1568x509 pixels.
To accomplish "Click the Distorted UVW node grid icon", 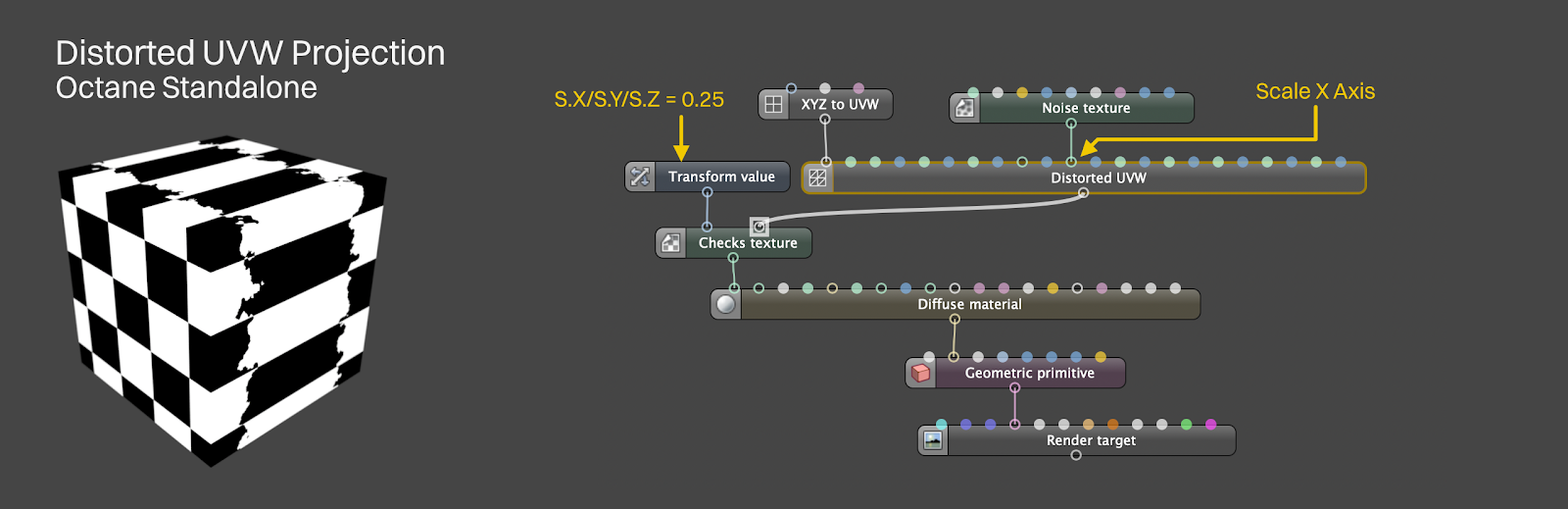I will pos(817,178).
